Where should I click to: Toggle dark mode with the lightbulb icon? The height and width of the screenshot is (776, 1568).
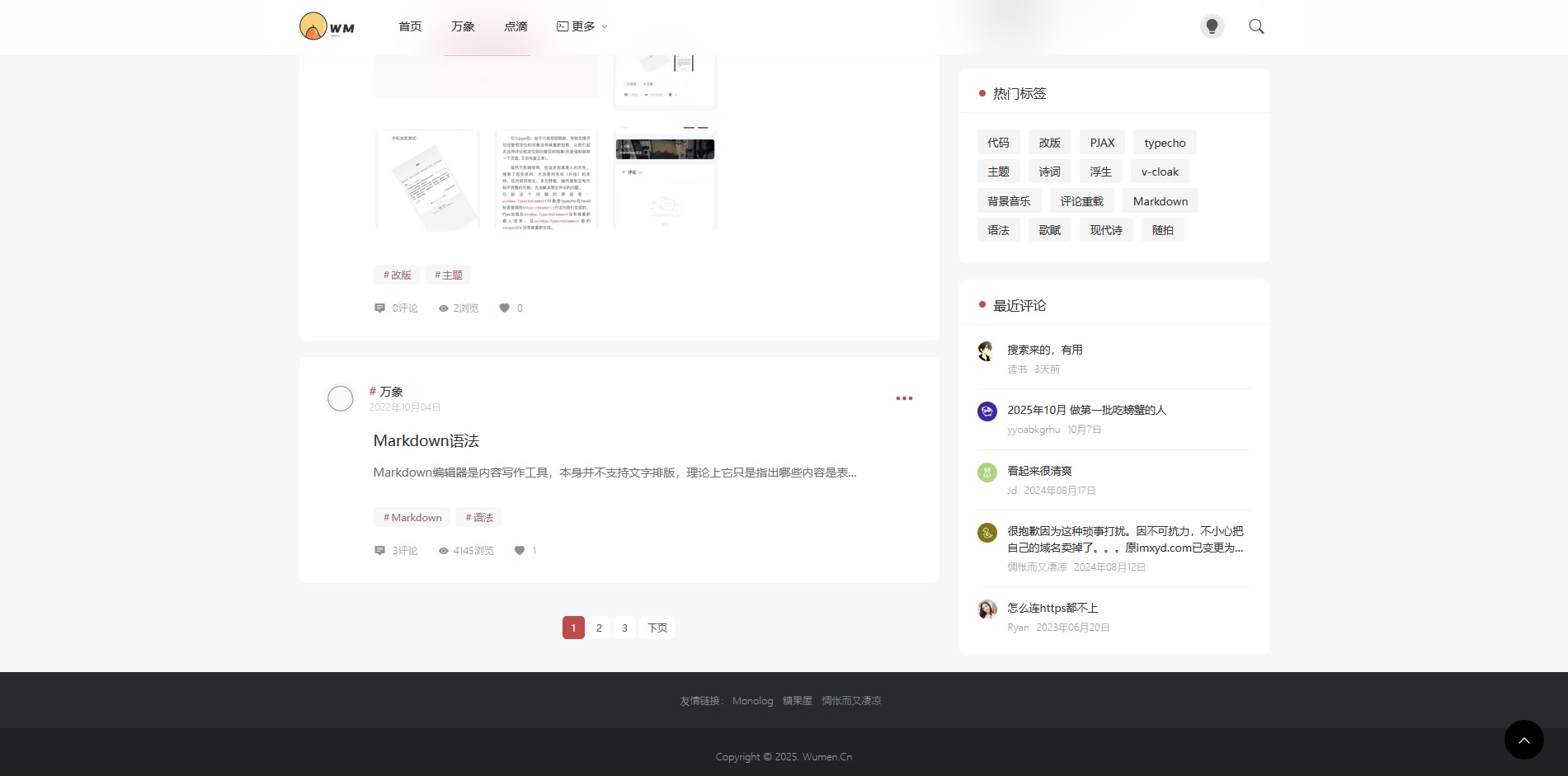click(x=1212, y=26)
